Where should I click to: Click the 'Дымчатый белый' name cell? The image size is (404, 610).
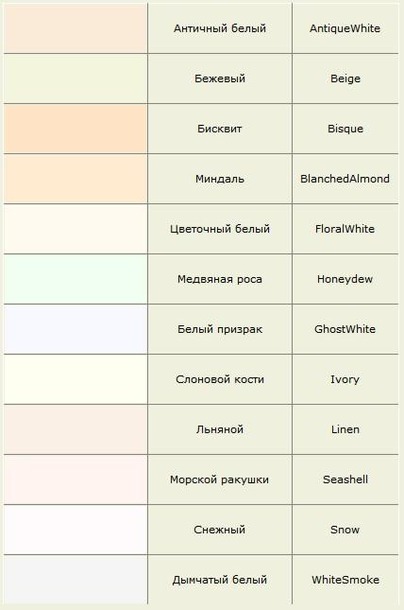220,580
